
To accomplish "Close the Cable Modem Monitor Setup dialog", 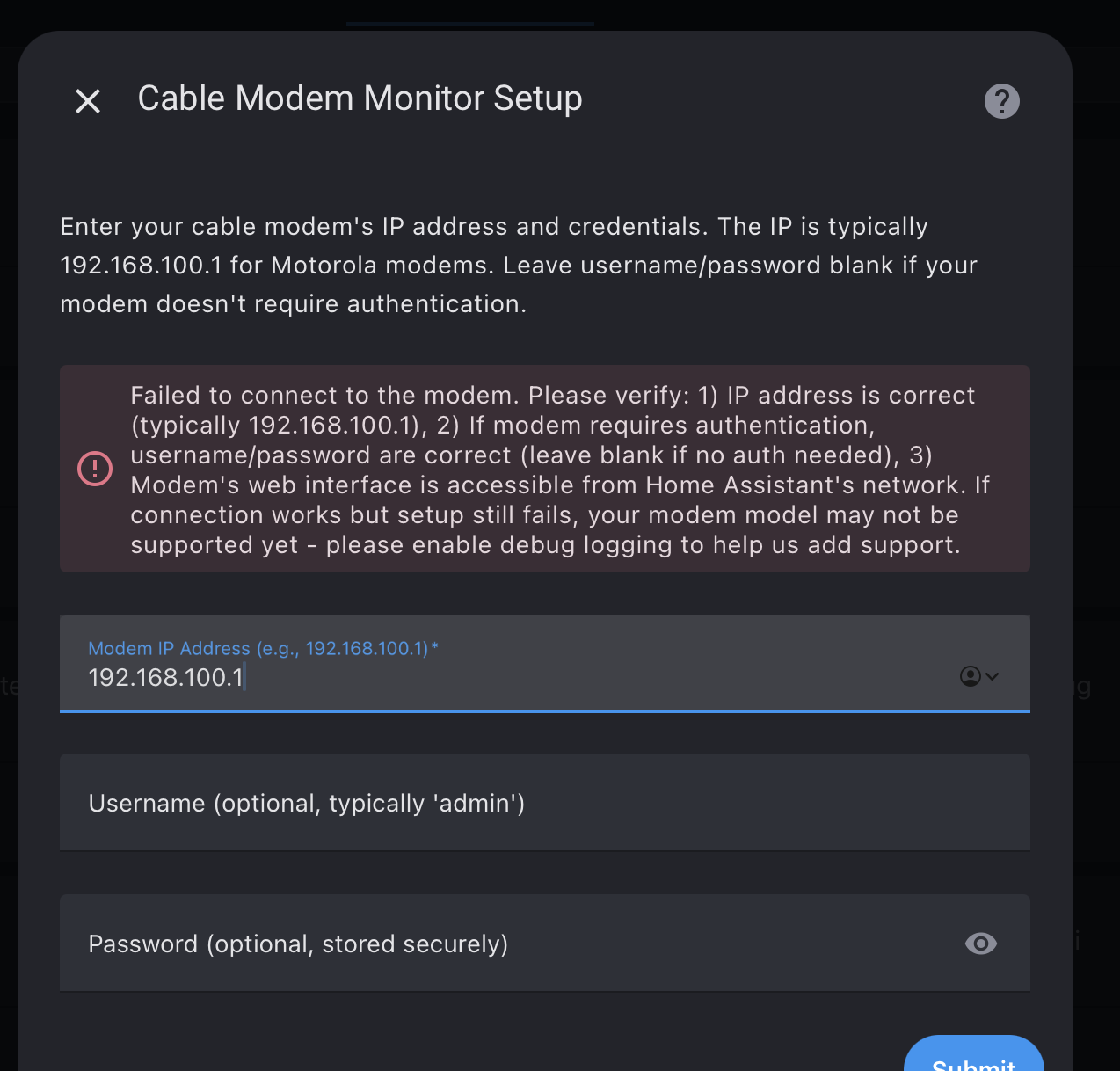I will (x=88, y=101).
